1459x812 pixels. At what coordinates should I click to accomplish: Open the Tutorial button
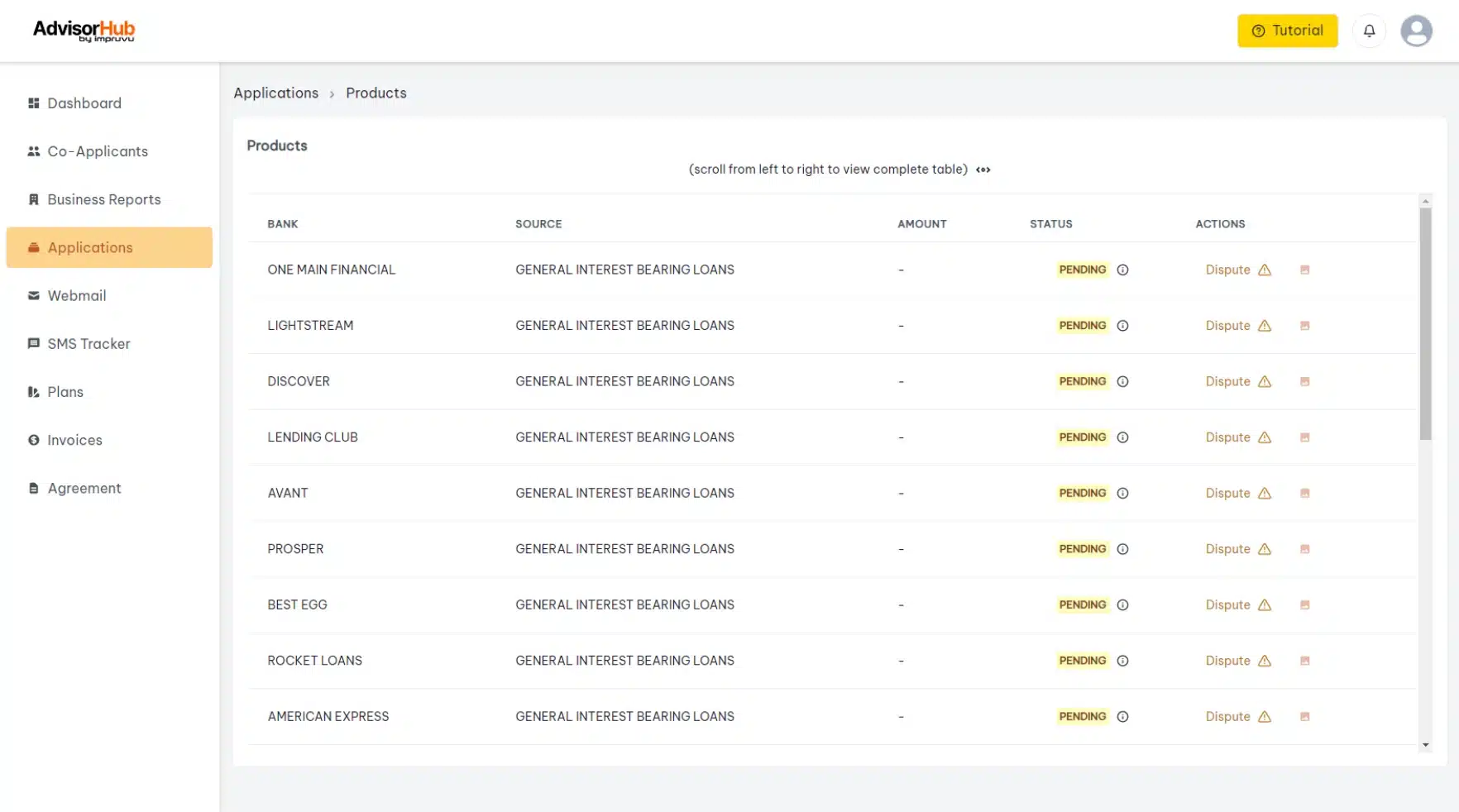coord(1287,31)
